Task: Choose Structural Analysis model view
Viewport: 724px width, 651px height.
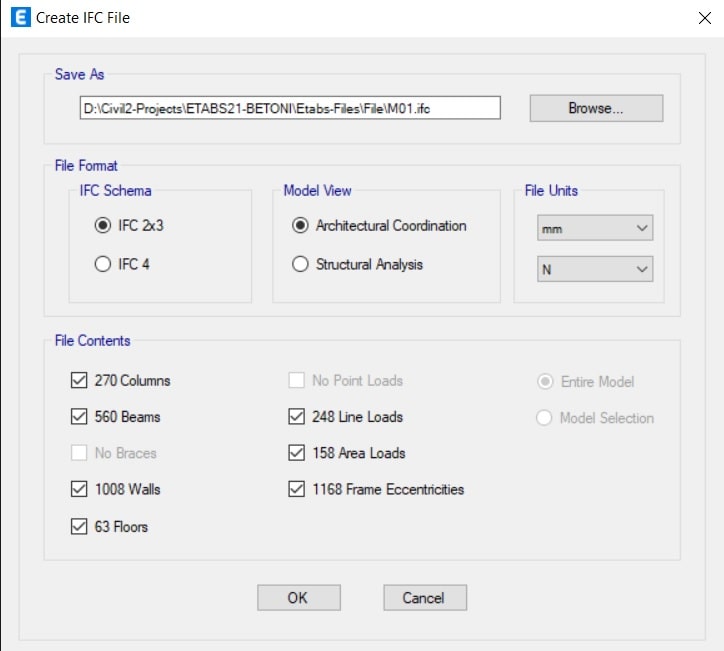Action: [300, 265]
